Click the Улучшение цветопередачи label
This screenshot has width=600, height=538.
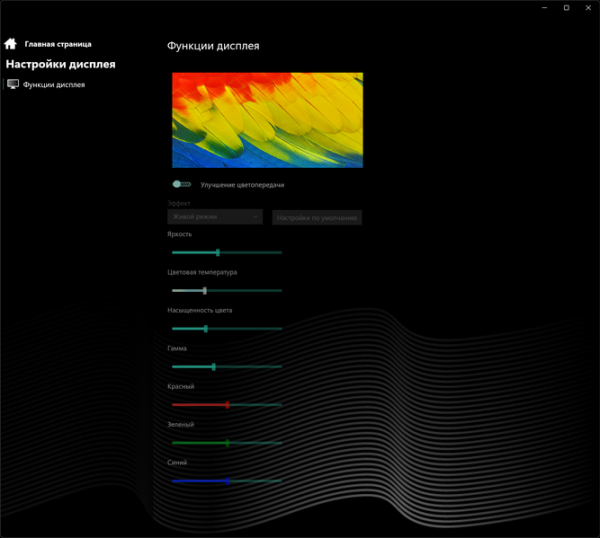click(242, 185)
